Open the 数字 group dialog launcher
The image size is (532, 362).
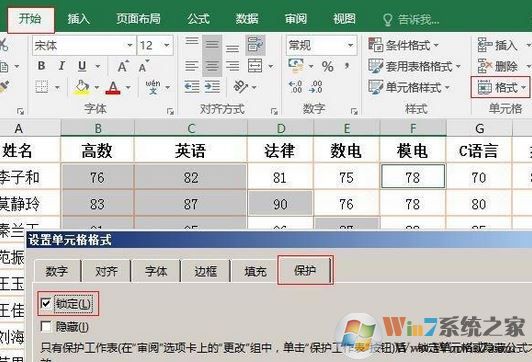[354, 111]
